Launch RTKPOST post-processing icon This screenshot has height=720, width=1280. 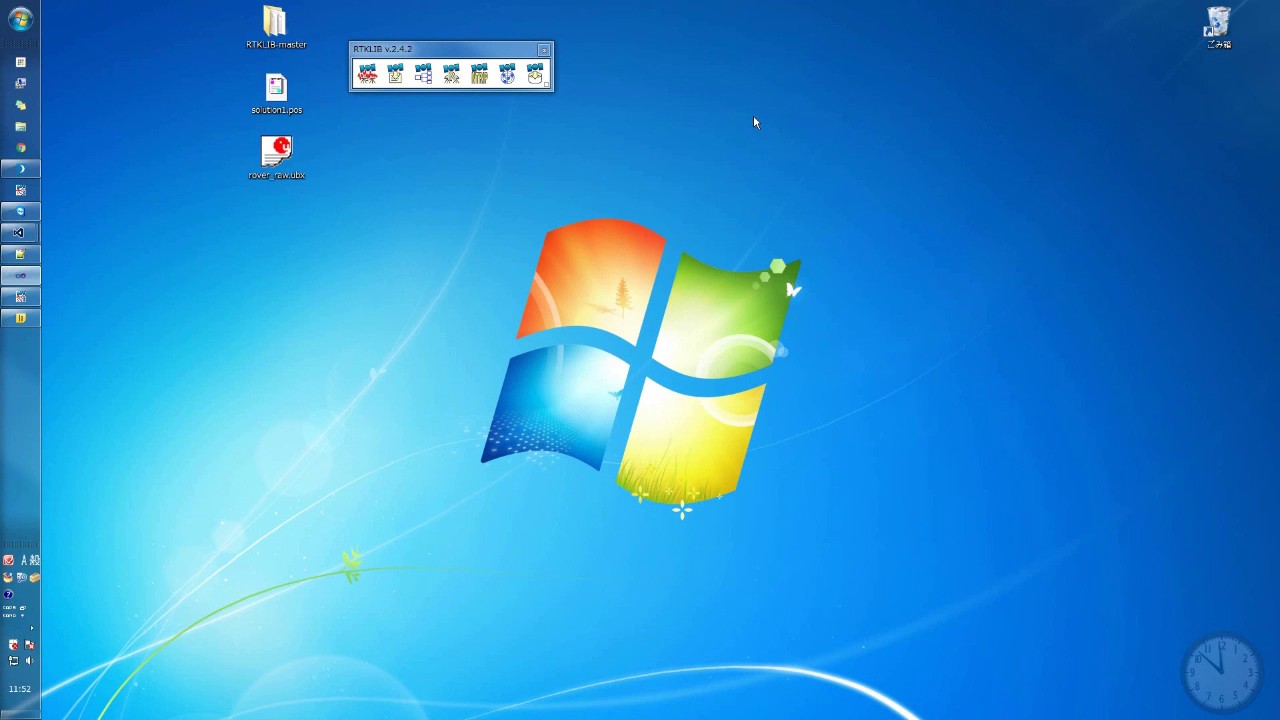click(451, 74)
